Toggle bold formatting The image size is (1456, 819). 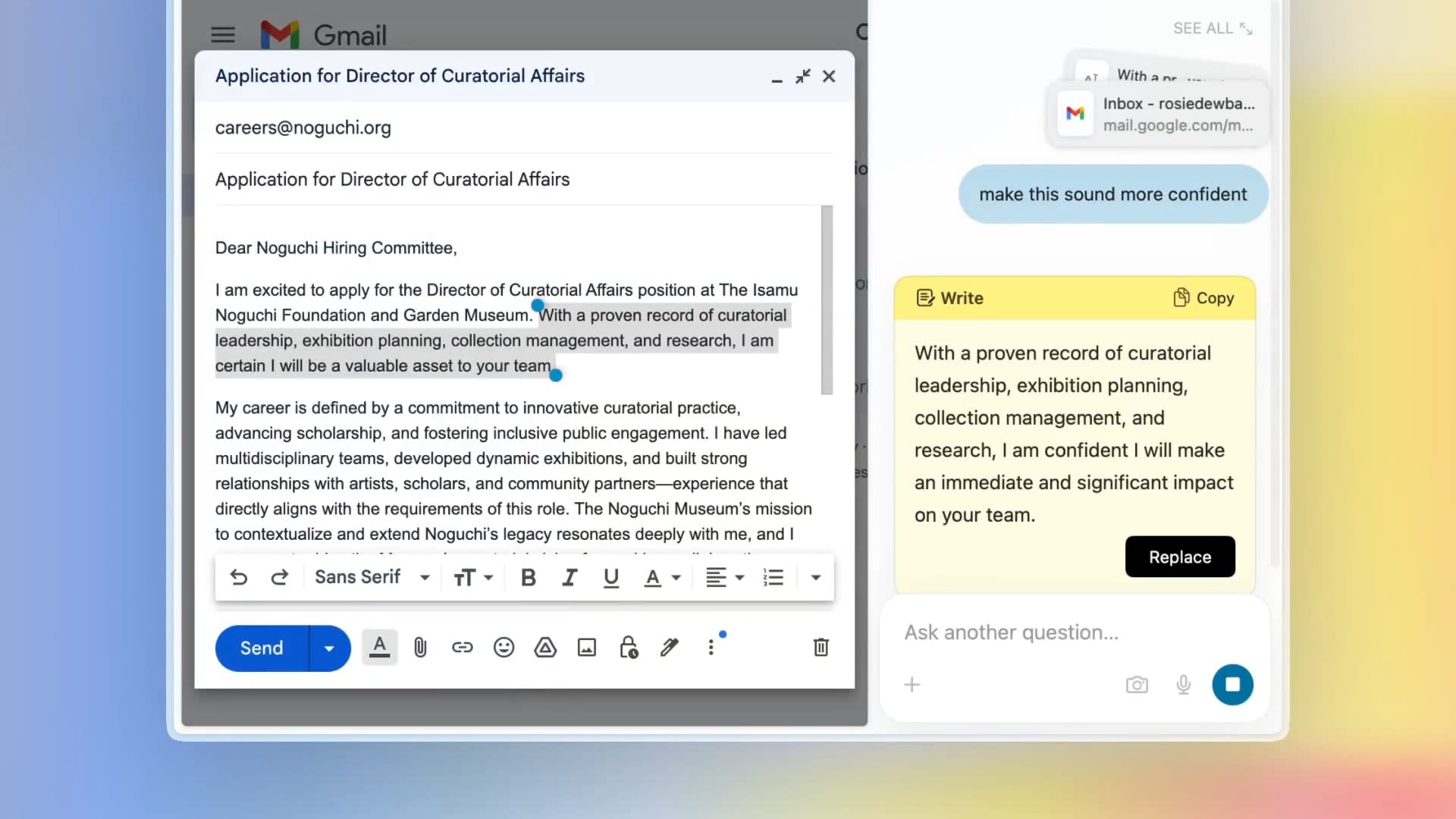tap(529, 578)
